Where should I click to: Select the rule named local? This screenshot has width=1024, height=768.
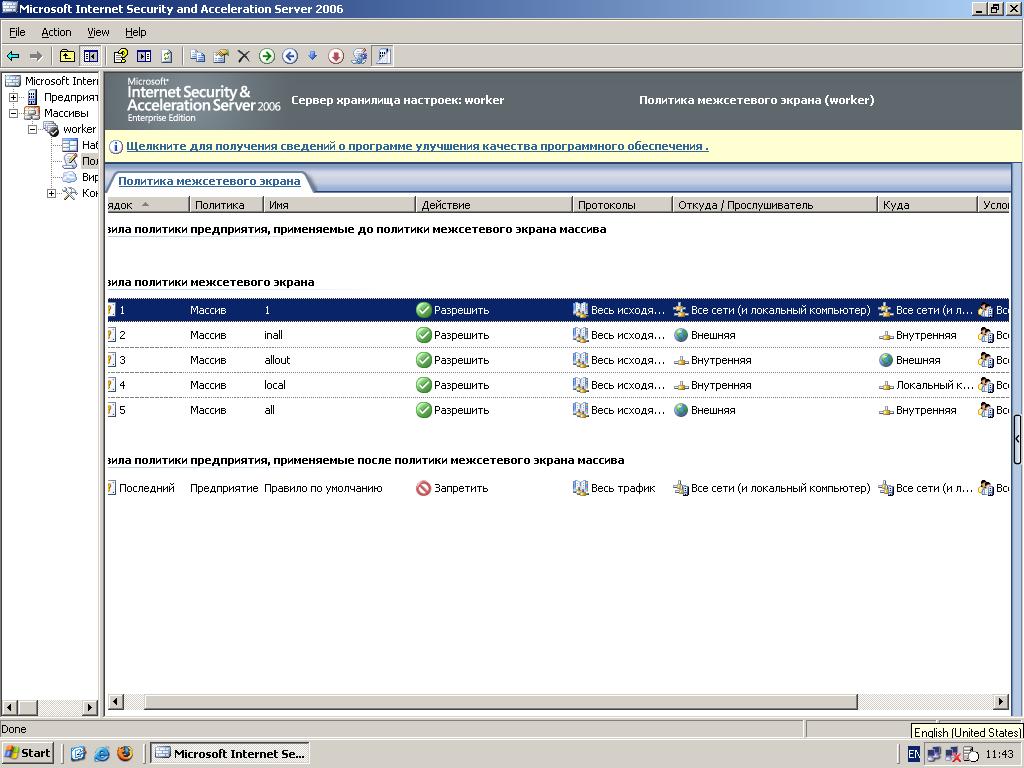(558, 385)
